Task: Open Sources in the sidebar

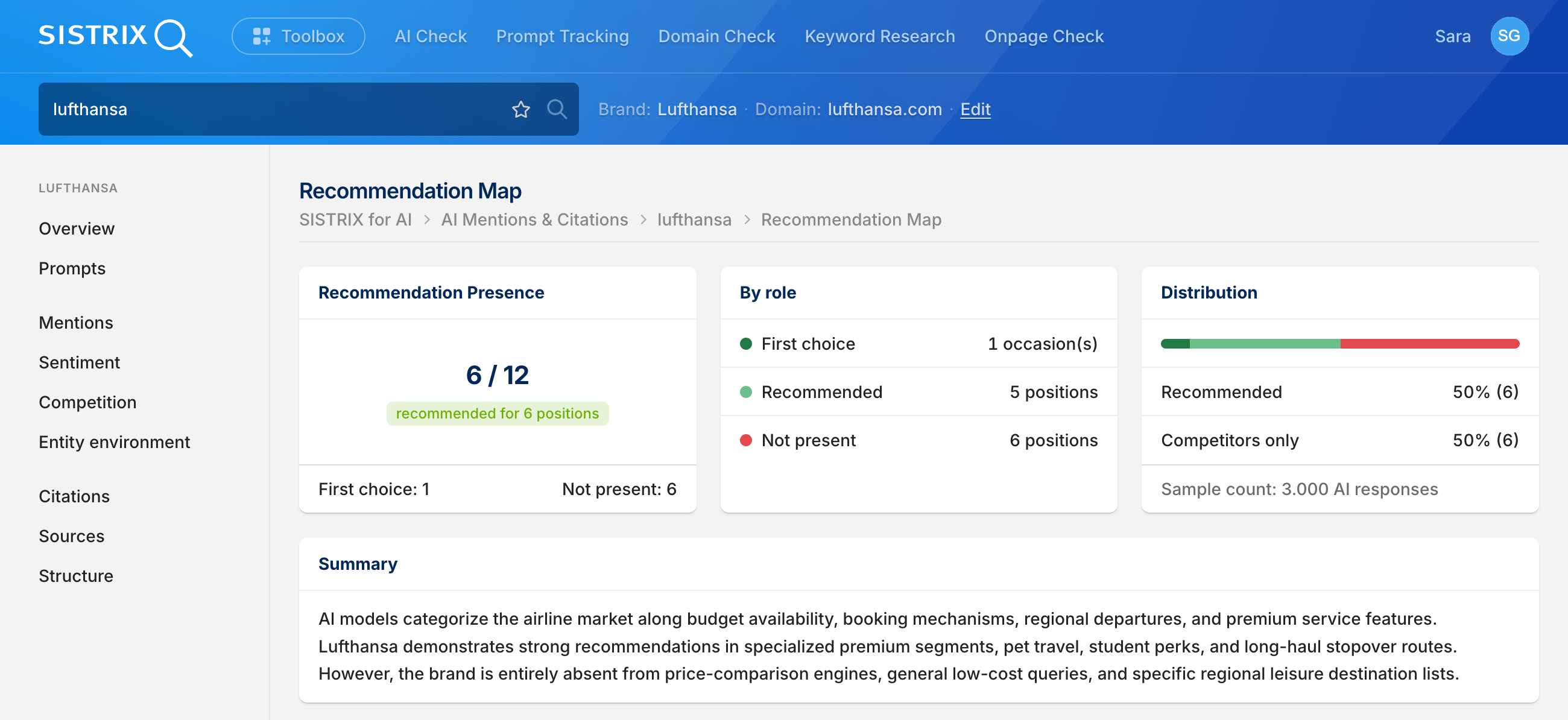Action: (72, 536)
